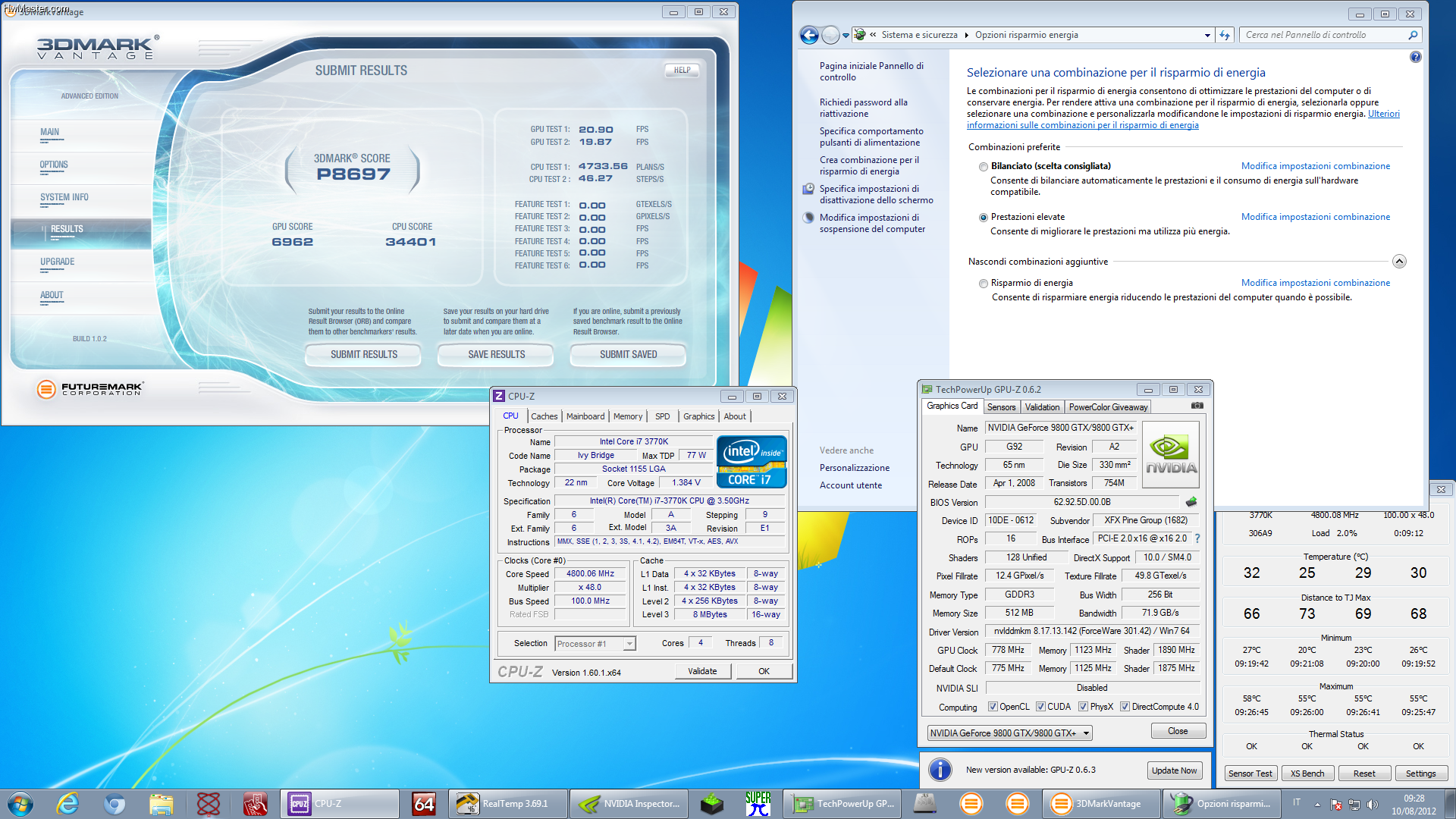Click the Futuremark Corporation logo
The height and width of the screenshot is (819, 1456).
[89, 389]
